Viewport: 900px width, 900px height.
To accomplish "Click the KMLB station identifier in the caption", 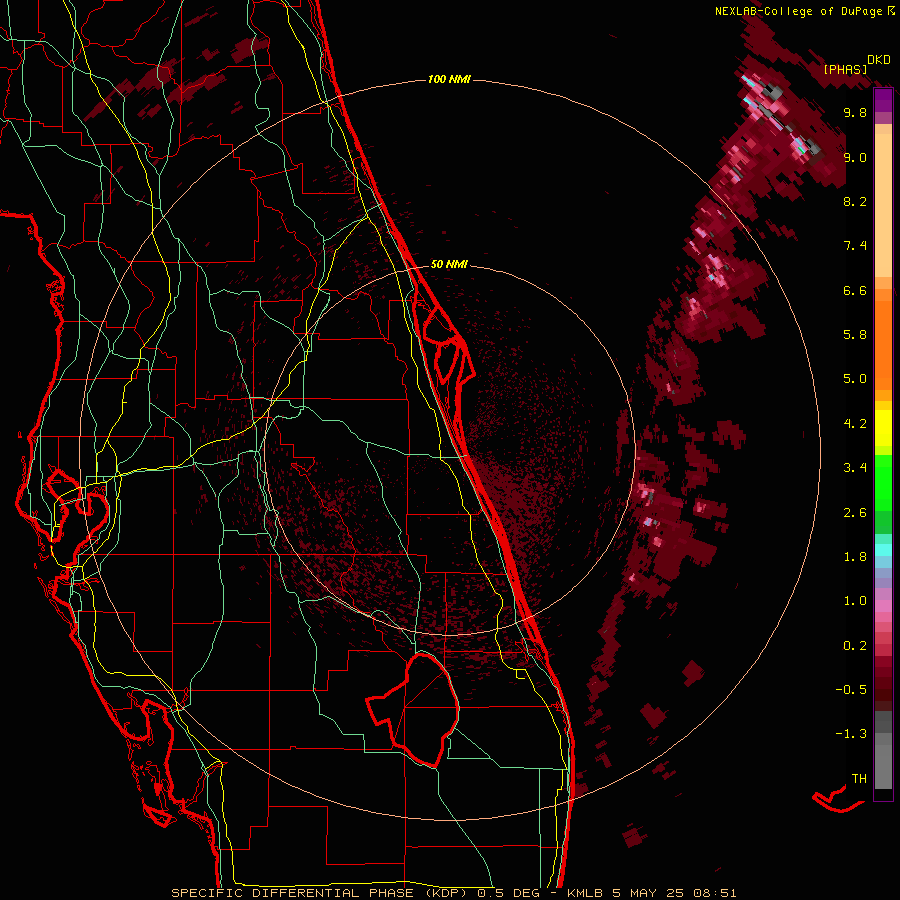I will (585, 893).
